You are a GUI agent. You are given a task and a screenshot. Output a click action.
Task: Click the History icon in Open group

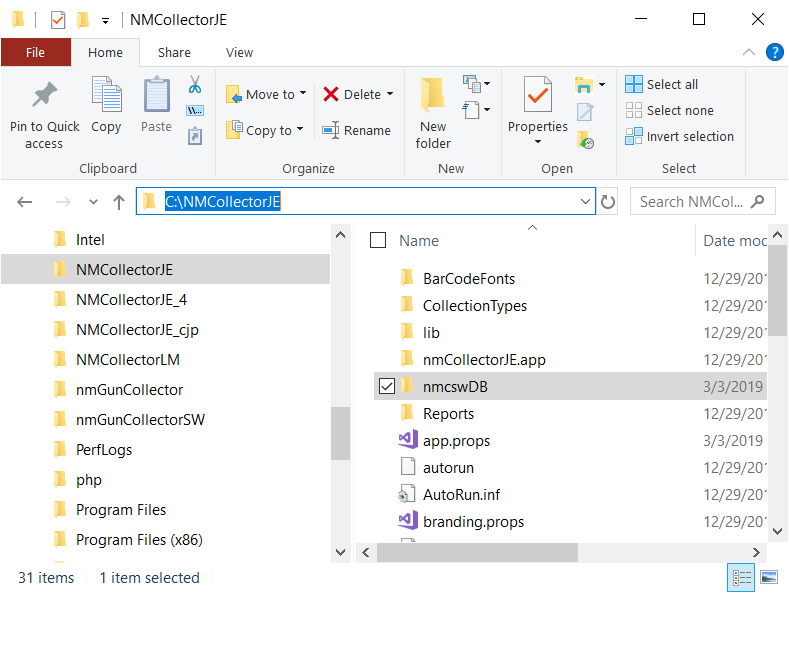coord(585,139)
